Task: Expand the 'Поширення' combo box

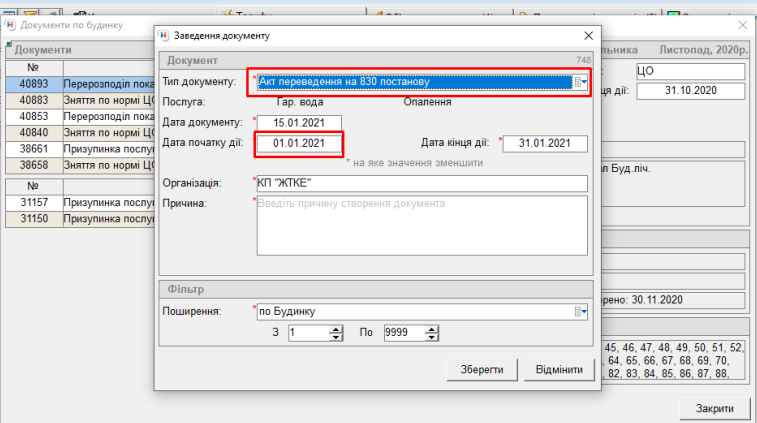Action: tap(580, 311)
